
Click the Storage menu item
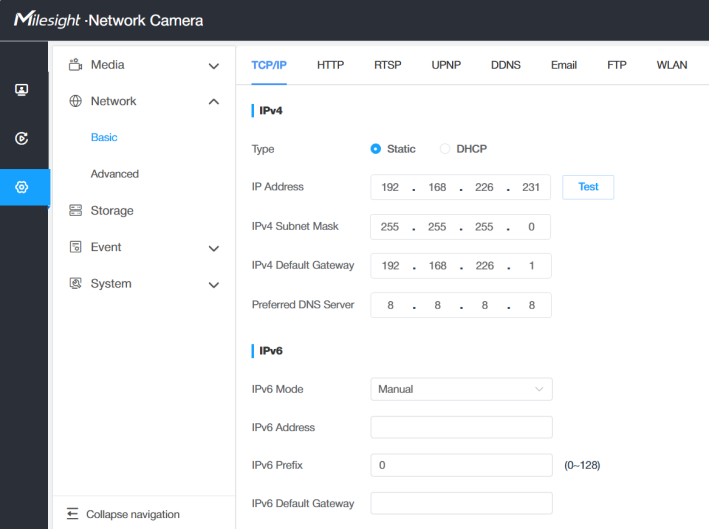[112, 211]
